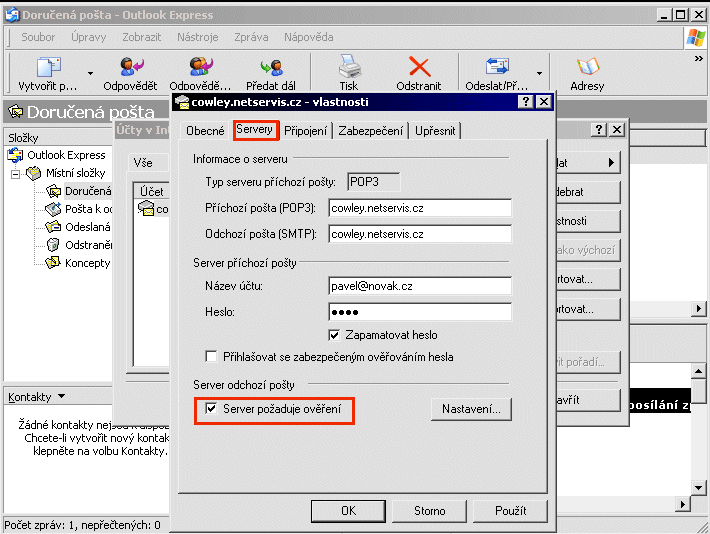Switch to the Zabezpečení tab

[x=370, y=131]
